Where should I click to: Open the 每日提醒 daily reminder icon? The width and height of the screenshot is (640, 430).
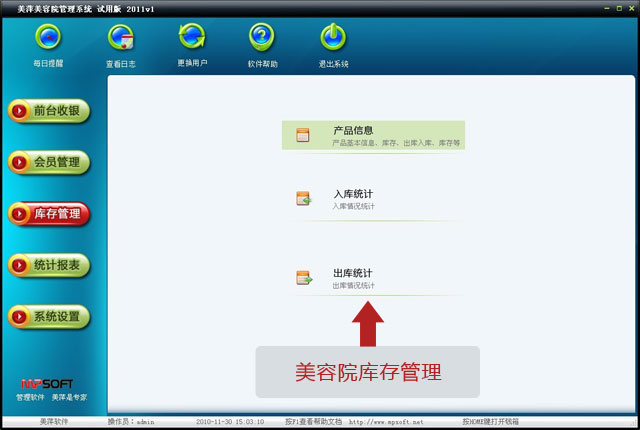tap(47, 39)
